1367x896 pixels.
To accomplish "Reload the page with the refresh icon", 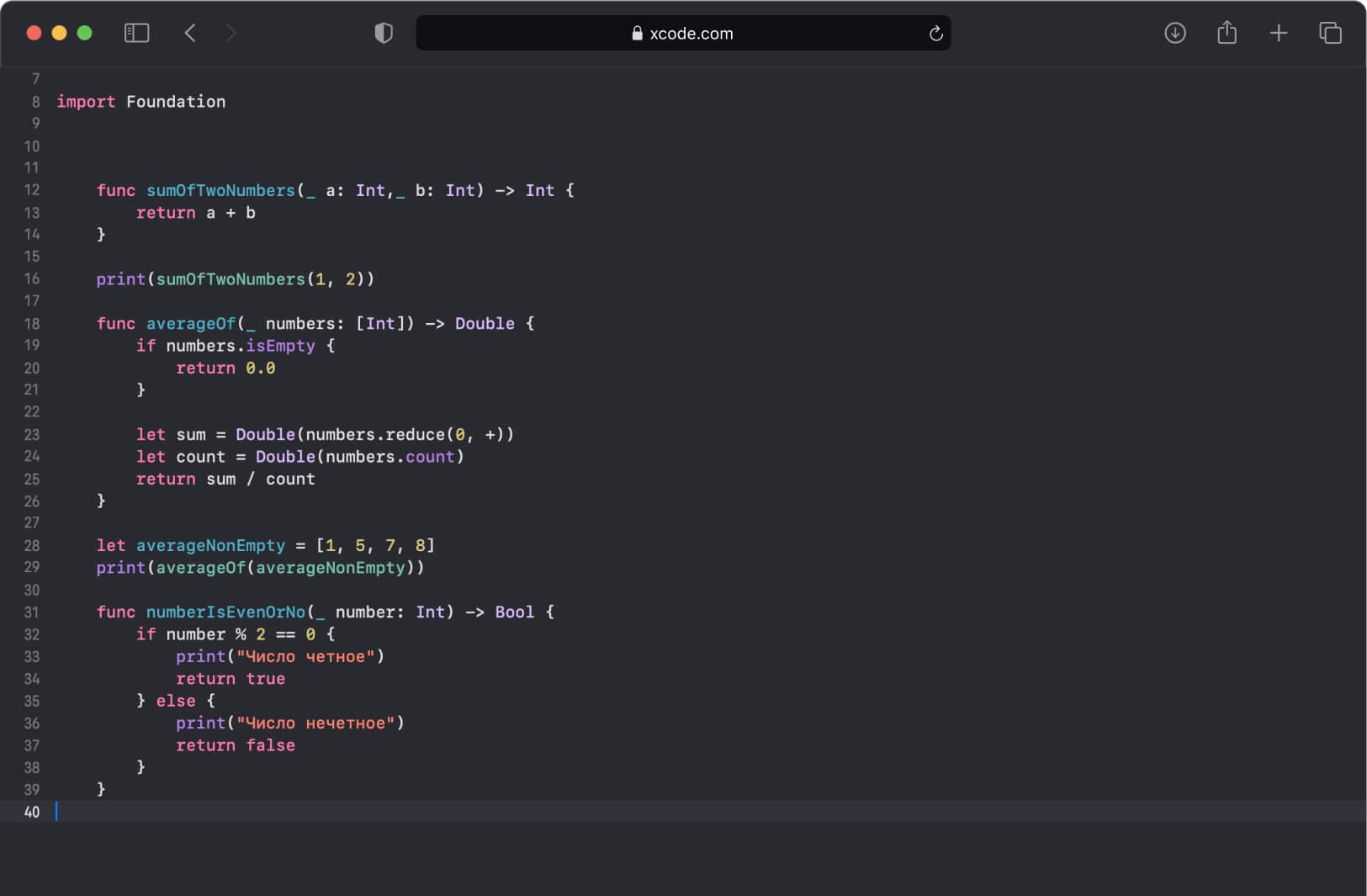I will 935,34.
